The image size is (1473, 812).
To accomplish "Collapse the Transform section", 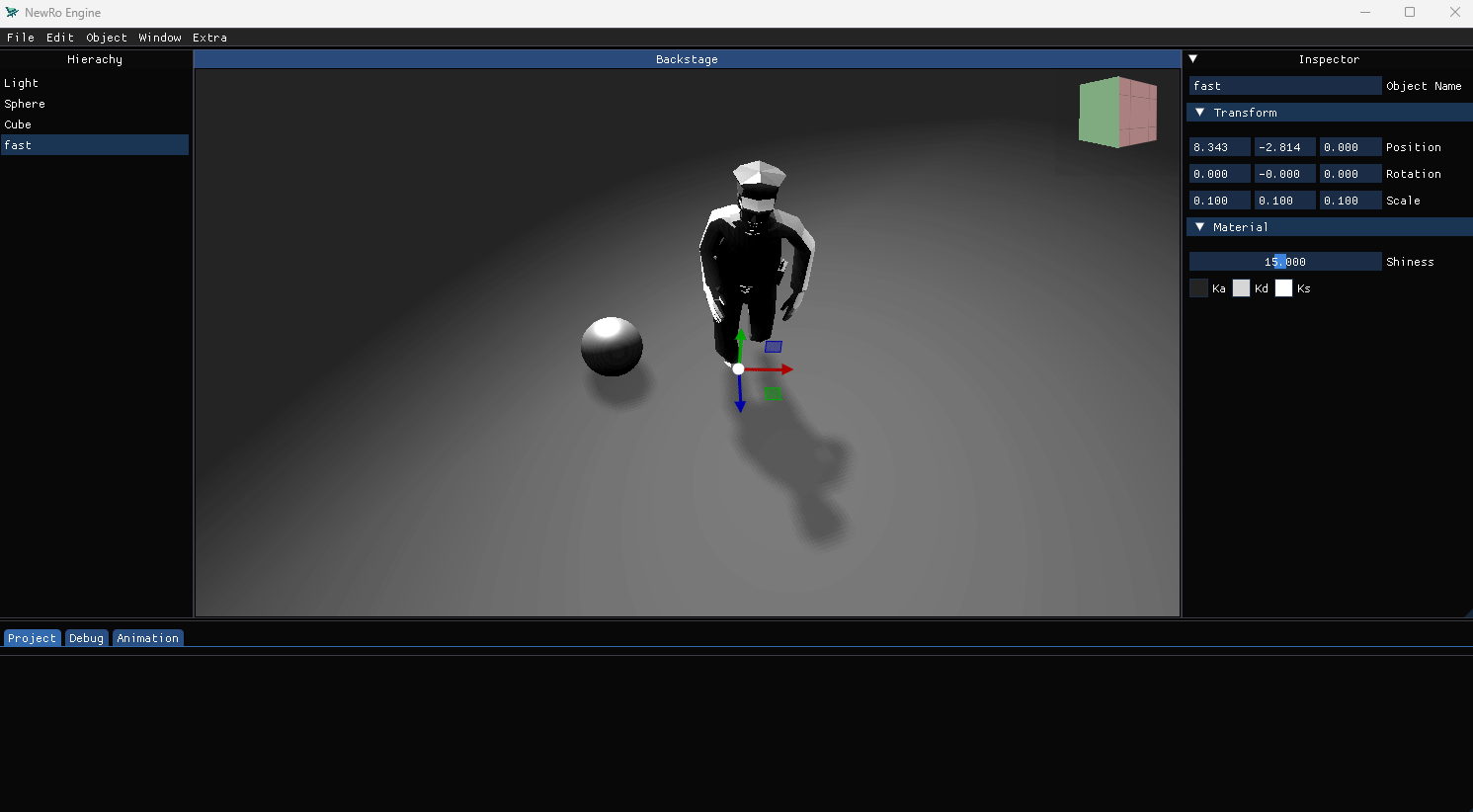I will tap(1199, 113).
